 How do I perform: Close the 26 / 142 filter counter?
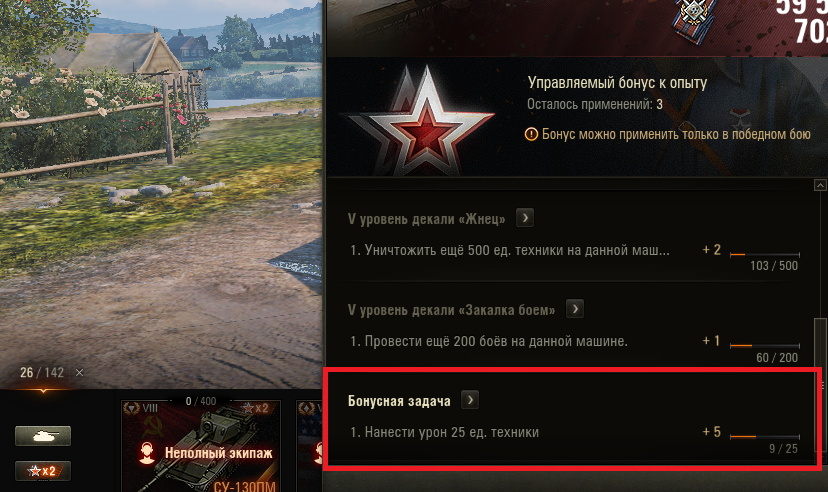[79, 373]
